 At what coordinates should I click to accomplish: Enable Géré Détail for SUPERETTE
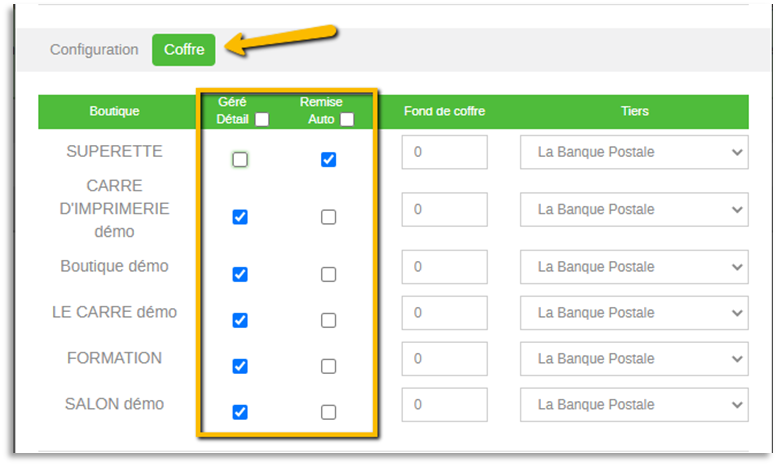click(240, 159)
